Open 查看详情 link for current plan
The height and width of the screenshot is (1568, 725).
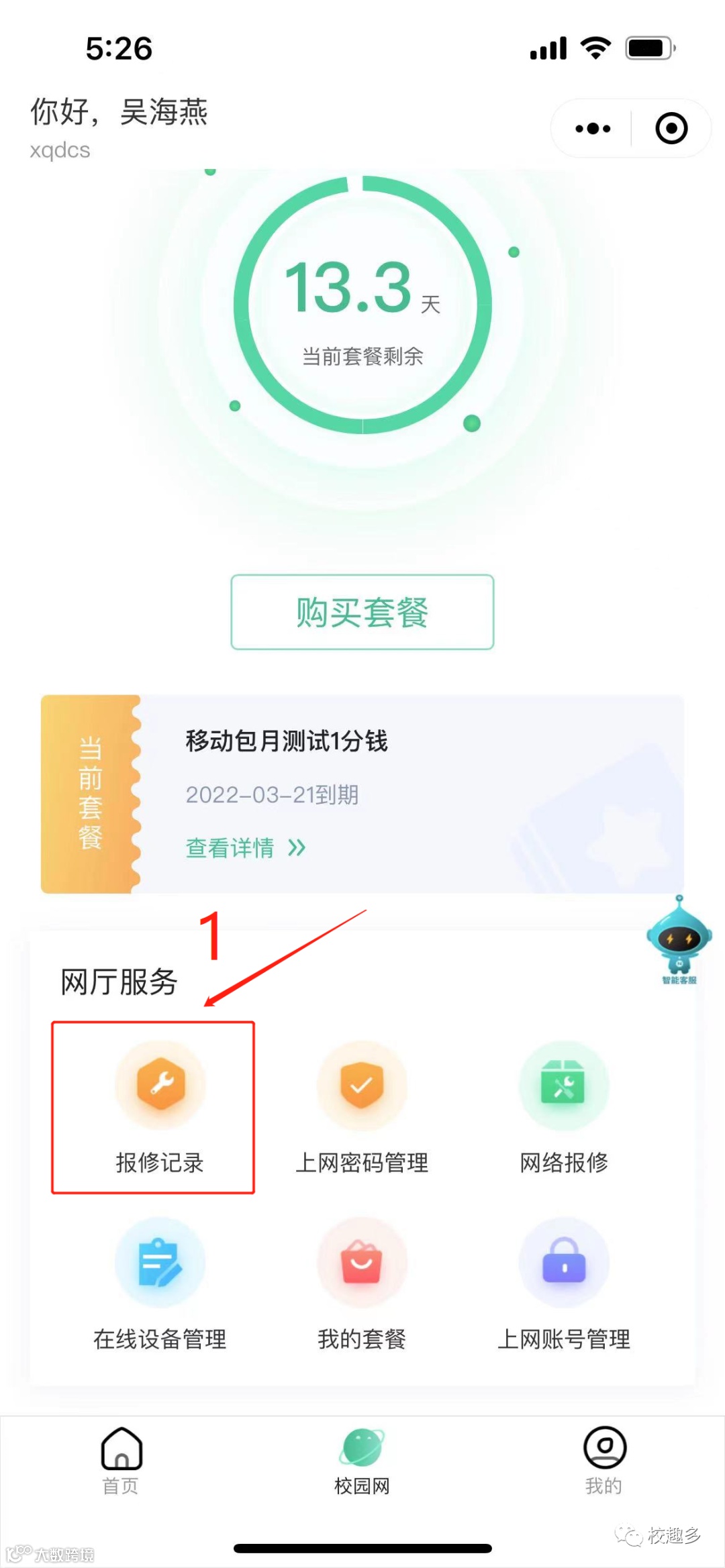pos(230,848)
